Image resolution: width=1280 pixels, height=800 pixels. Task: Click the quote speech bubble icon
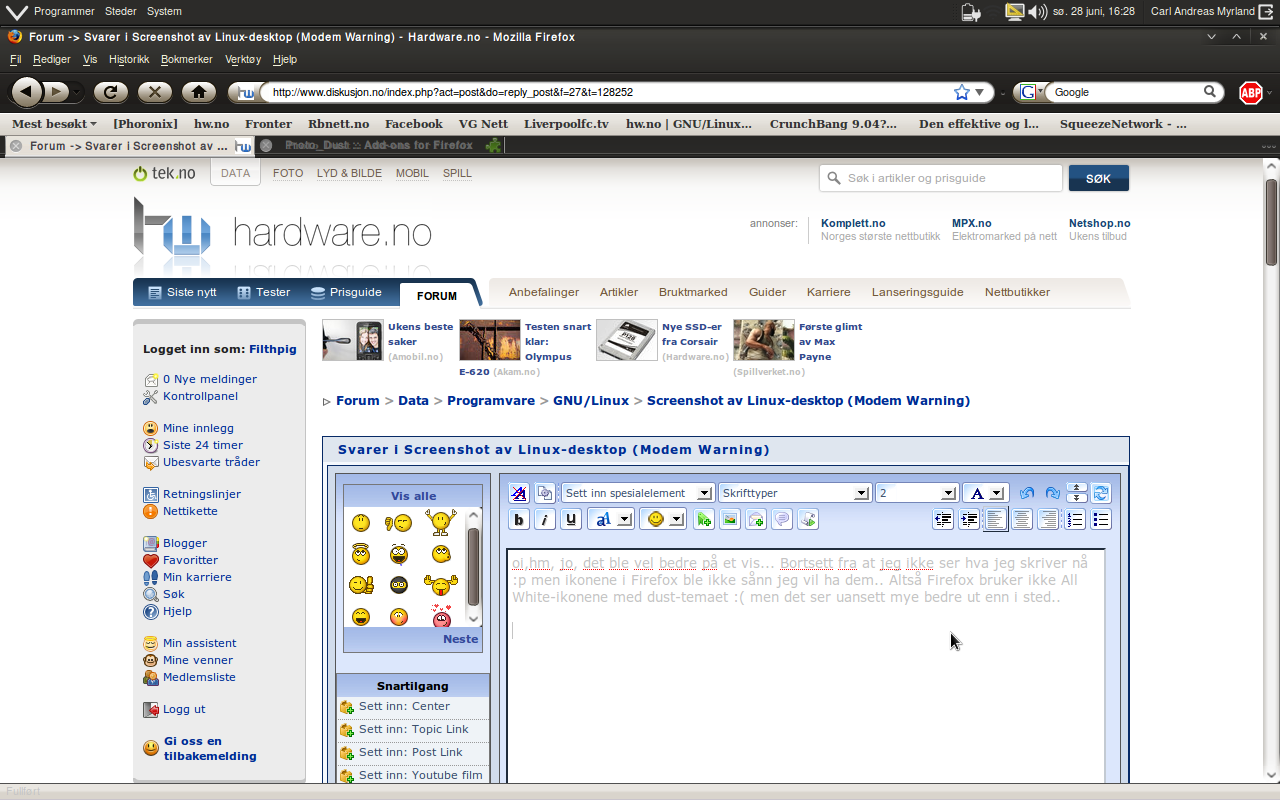[x=782, y=519]
